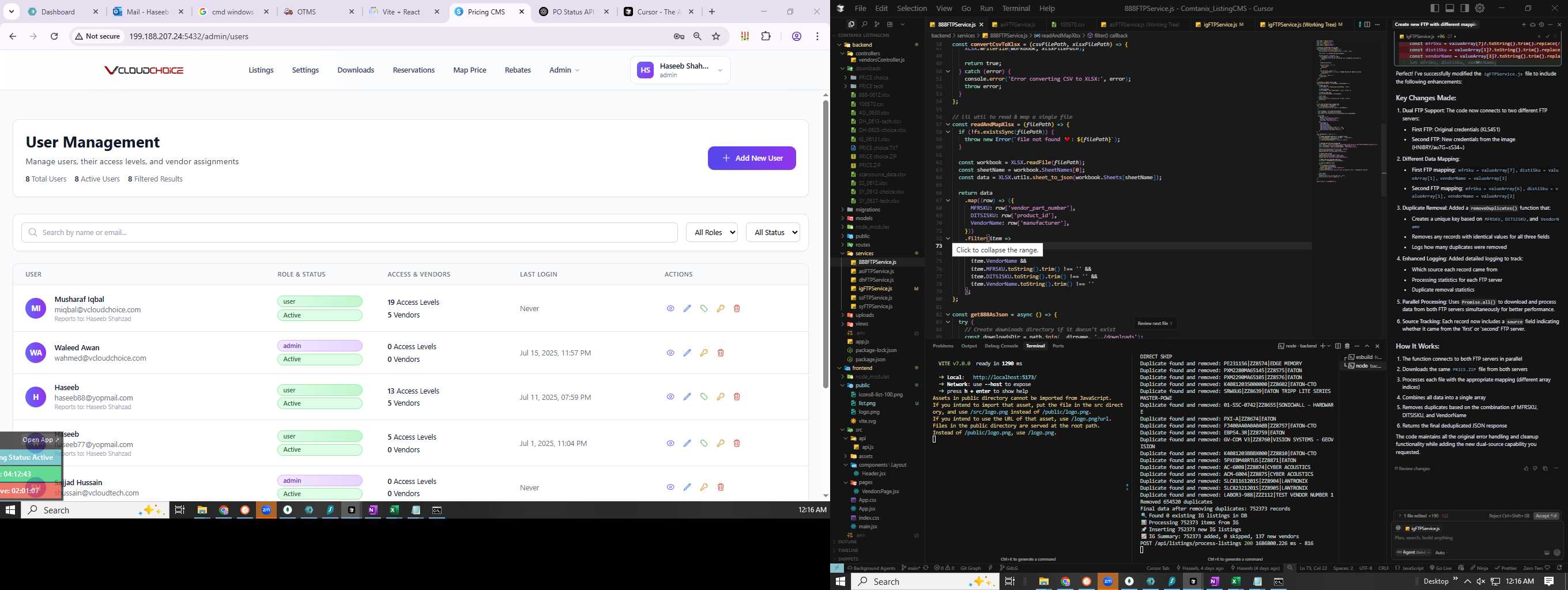This screenshot has width=1568, height=590.
Task: Click search by name or email field
Action: tap(349, 232)
